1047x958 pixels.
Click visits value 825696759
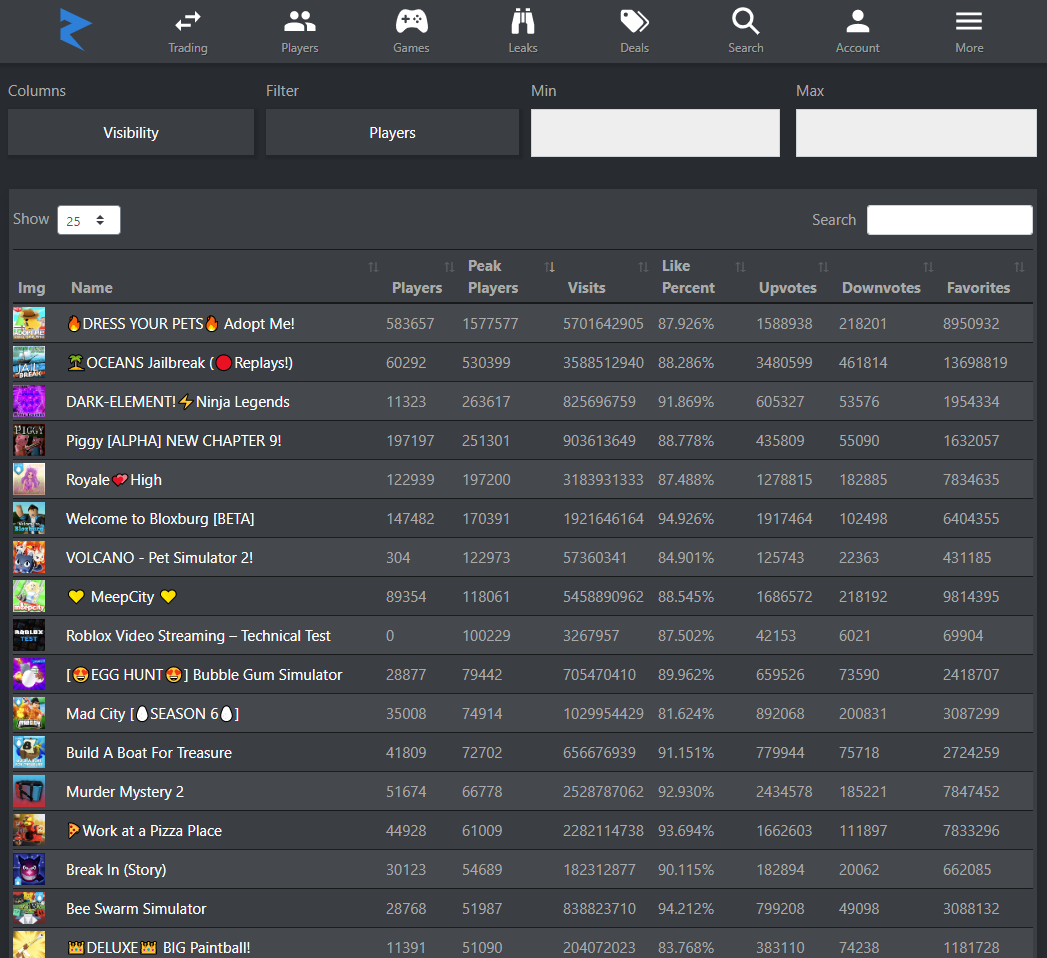[599, 402]
